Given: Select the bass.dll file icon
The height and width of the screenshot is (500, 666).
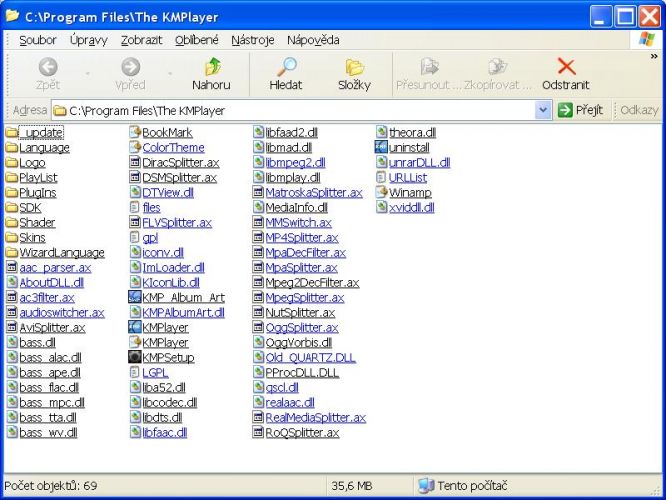Looking at the screenshot, I should [x=12, y=342].
